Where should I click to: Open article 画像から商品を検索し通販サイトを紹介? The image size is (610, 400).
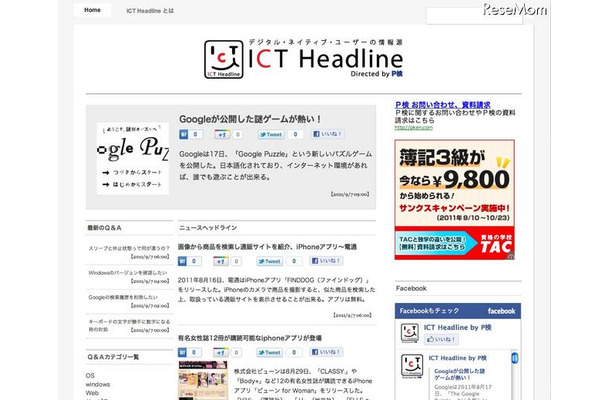267,247
